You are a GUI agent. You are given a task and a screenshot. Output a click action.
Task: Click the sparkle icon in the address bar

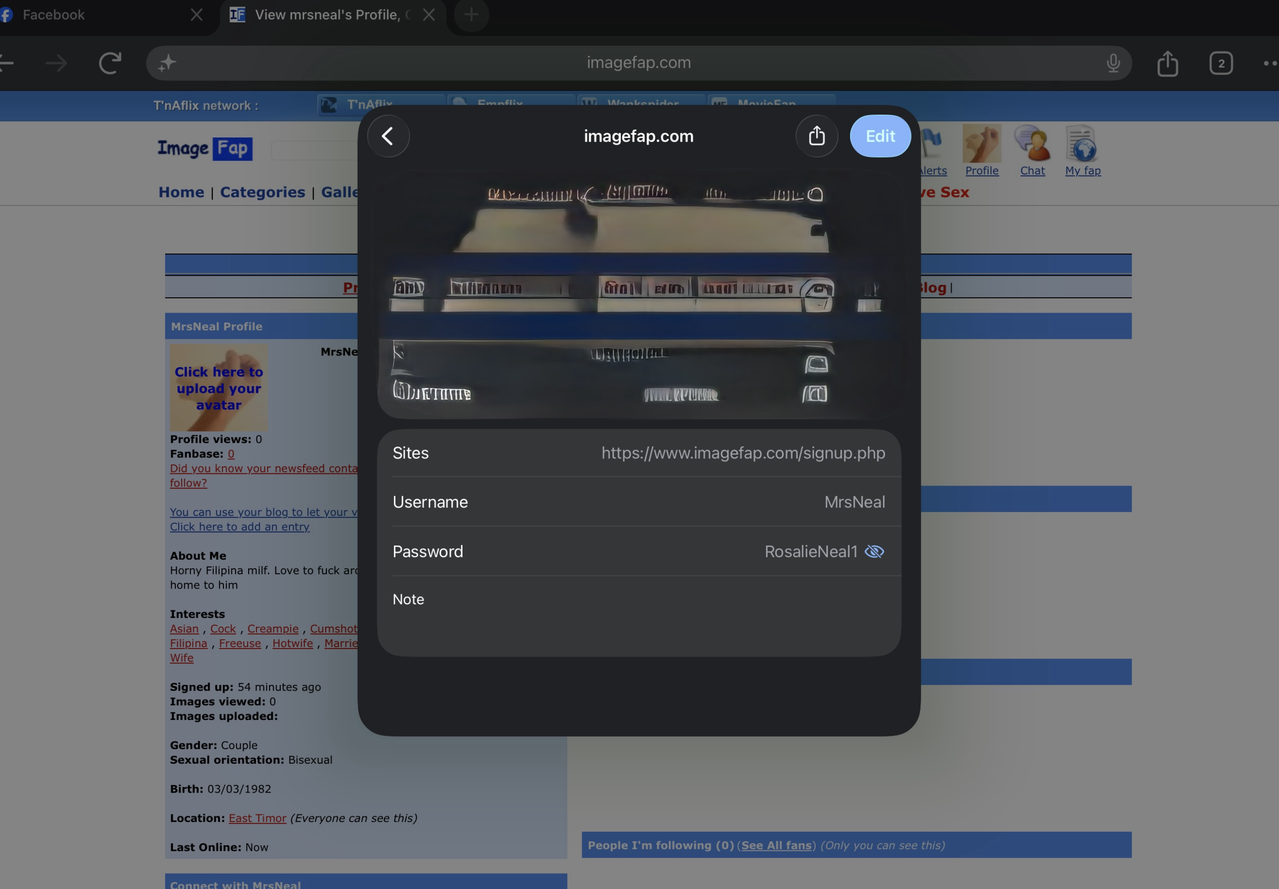(x=167, y=63)
